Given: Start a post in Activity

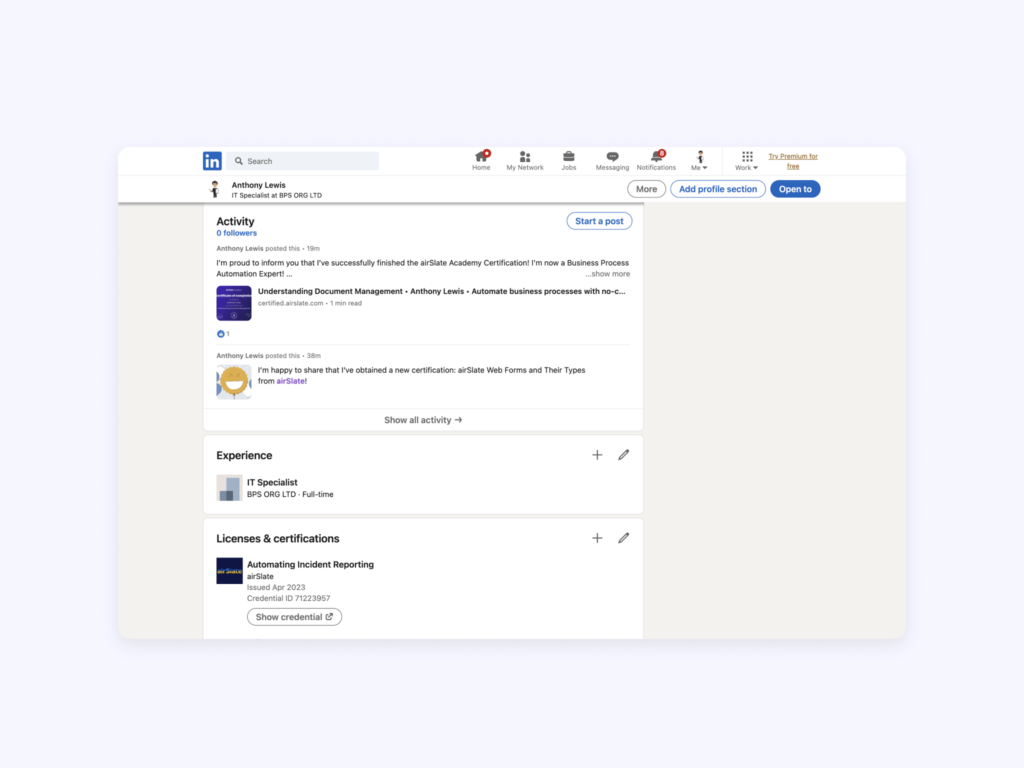Looking at the screenshot, I should coord(599,221).
